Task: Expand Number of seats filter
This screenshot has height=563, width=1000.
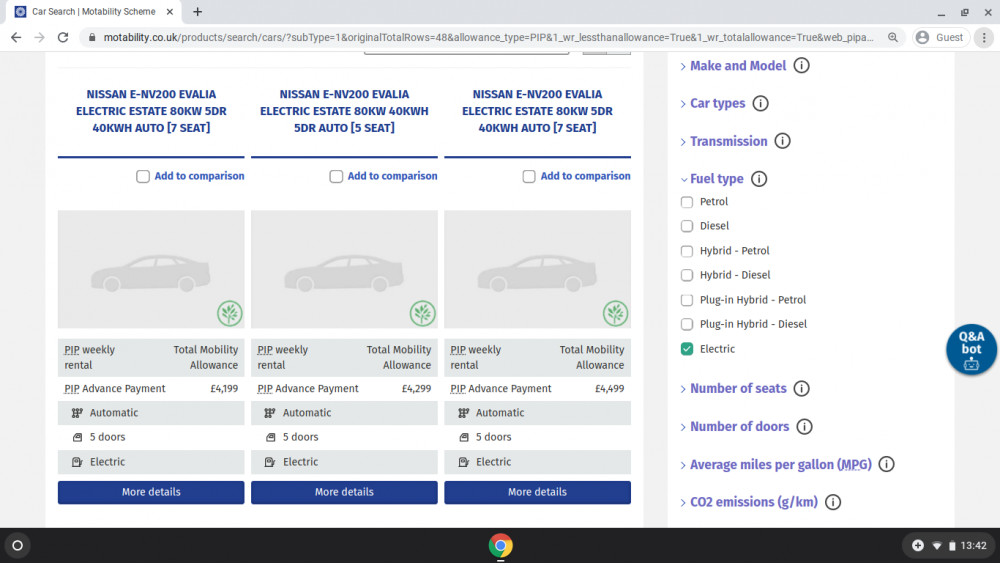Action: tap(738, 388)
